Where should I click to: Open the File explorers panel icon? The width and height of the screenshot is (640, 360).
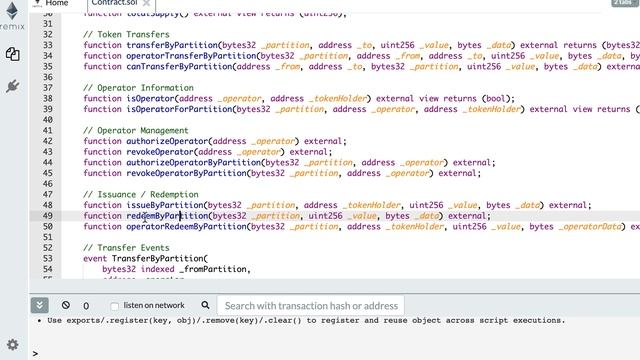(13, 54)
